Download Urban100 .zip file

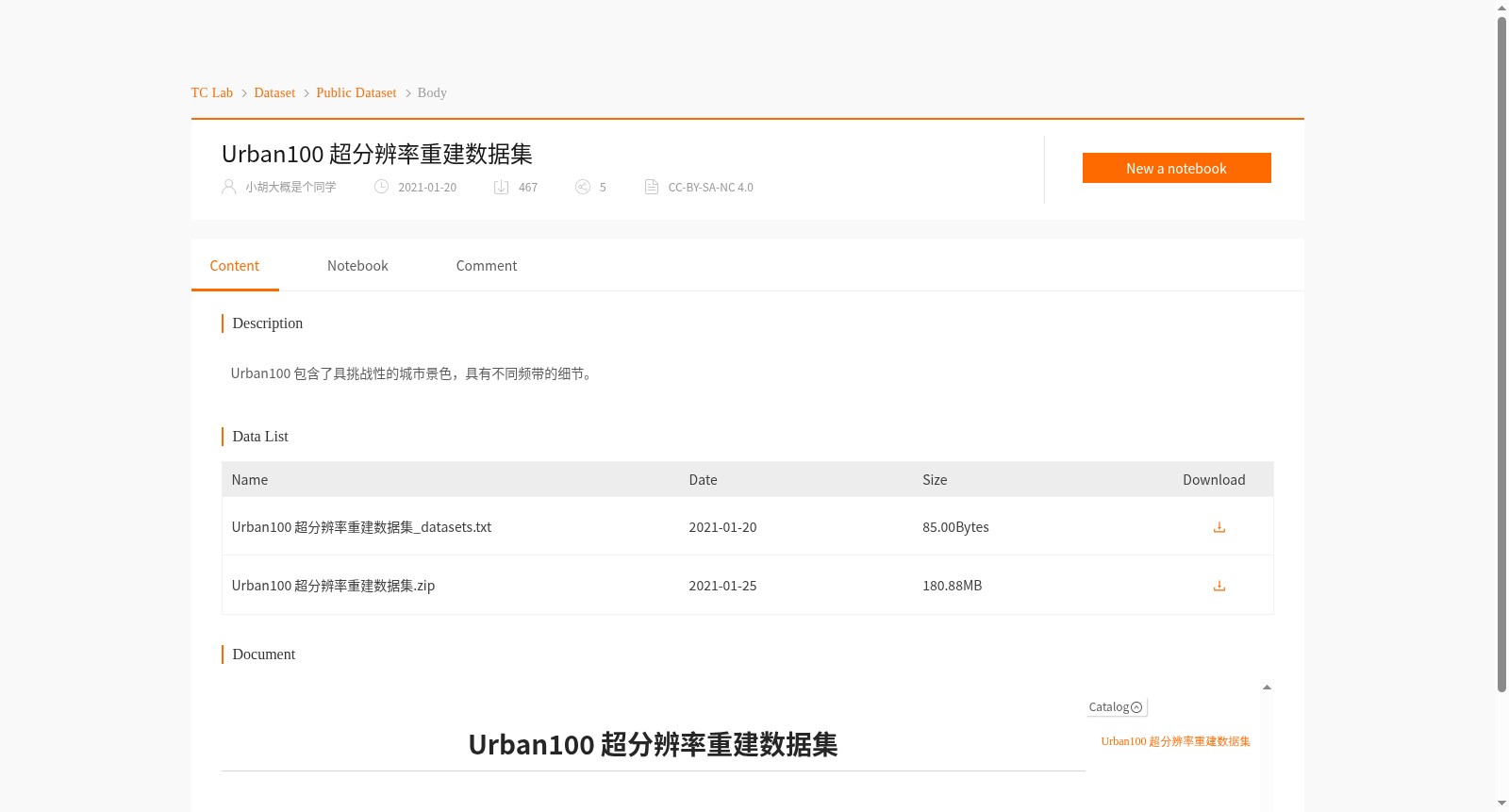pyautogui.click(x=1219, y=586)
